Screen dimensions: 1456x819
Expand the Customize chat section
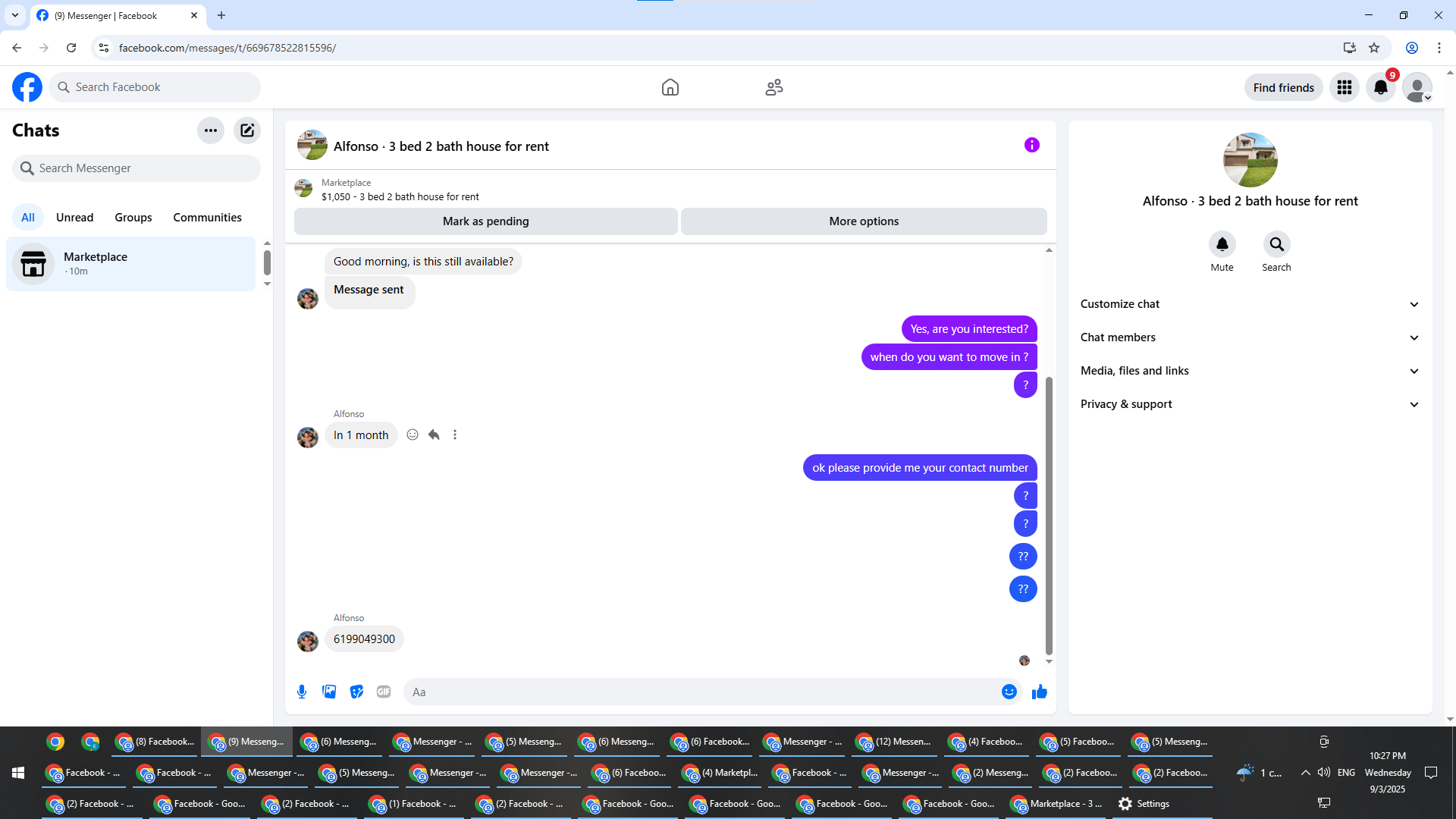(1250, 304)
